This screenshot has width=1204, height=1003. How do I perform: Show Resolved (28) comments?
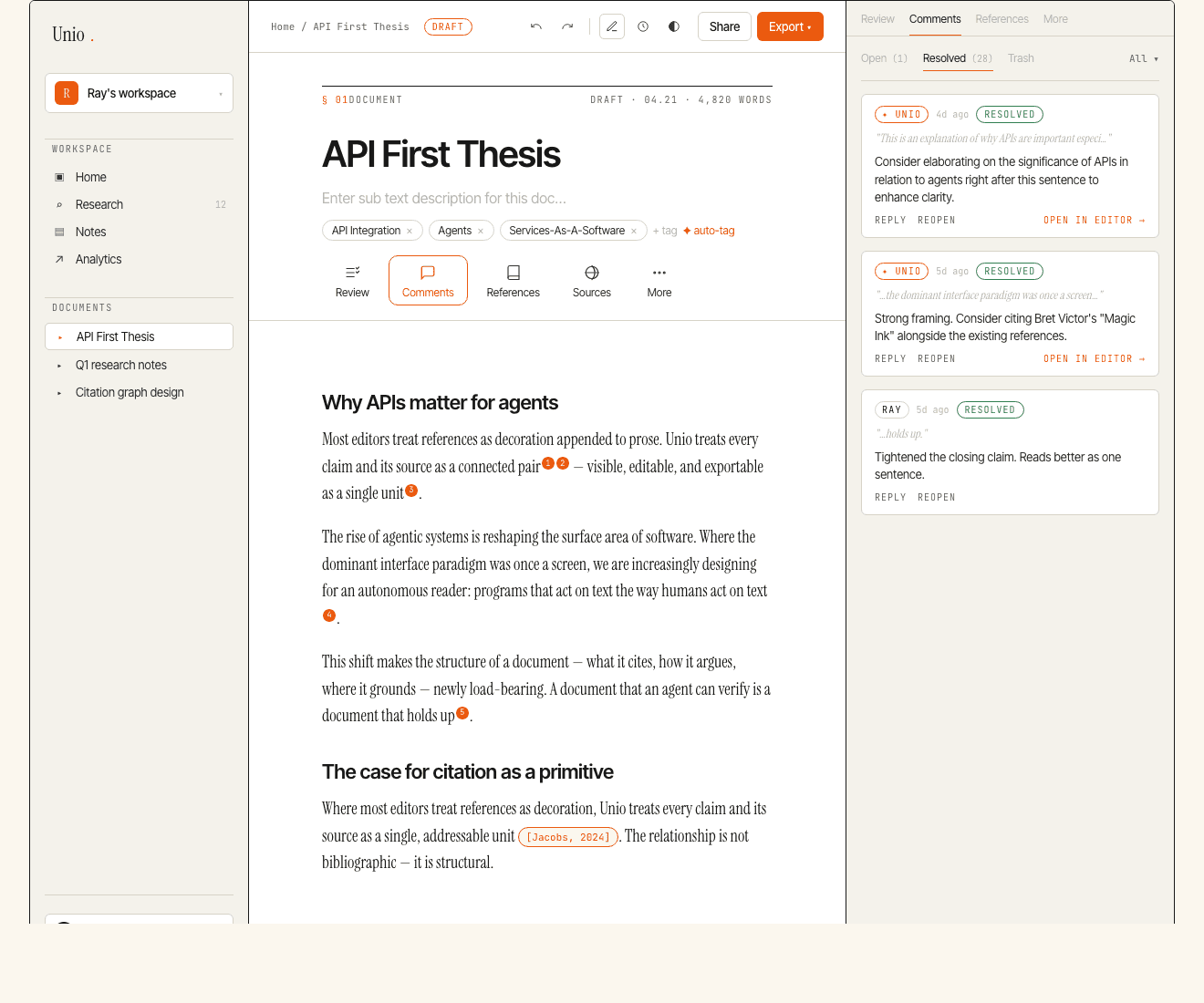pyautogui.click(x=958, y=58)
